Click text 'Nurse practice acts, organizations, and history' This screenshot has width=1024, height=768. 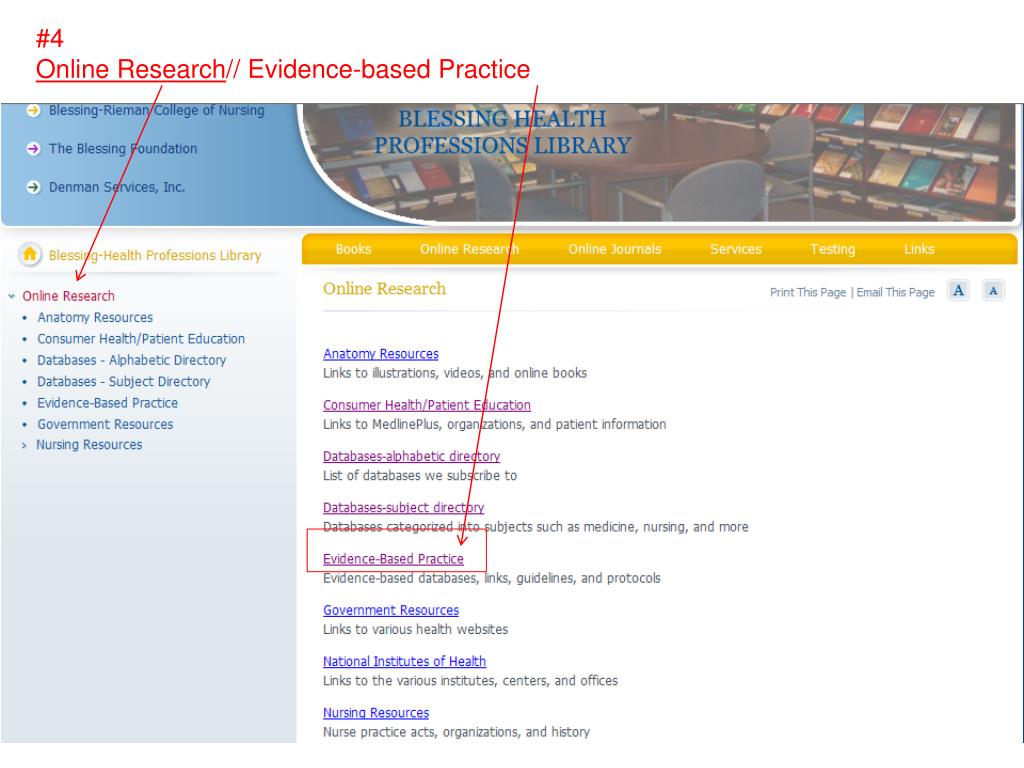tap(456, 732)
